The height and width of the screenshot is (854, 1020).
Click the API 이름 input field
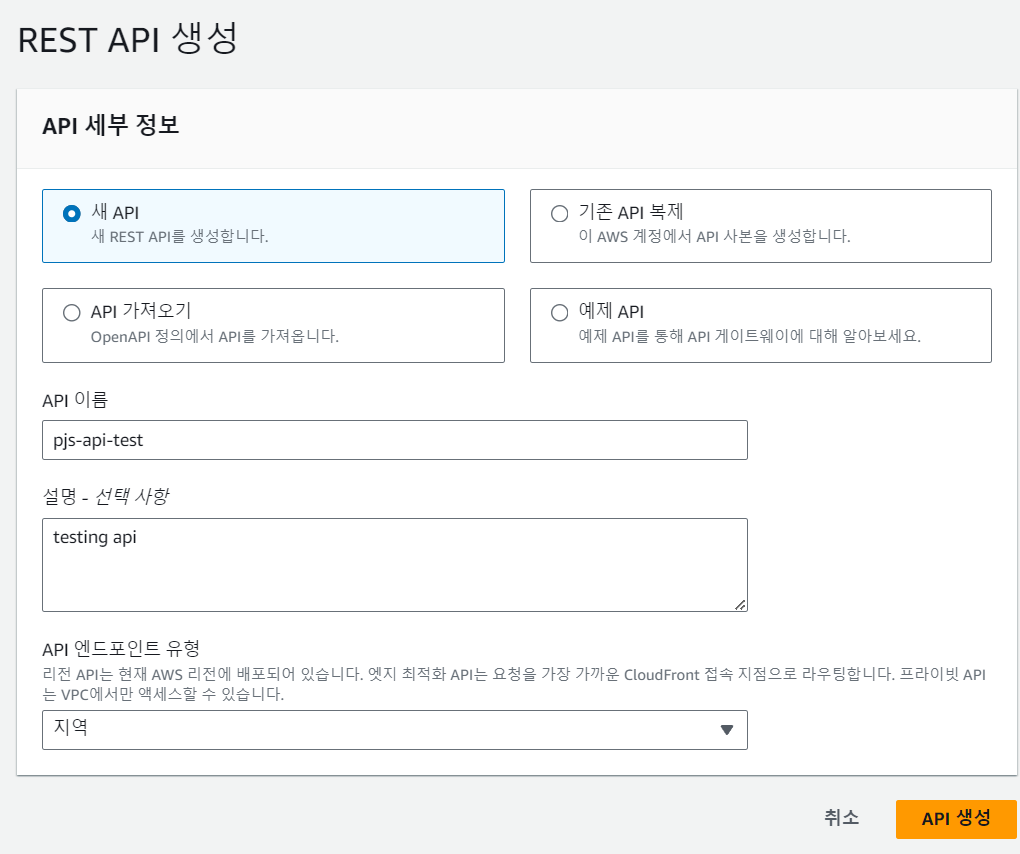(x=395, y=440)
